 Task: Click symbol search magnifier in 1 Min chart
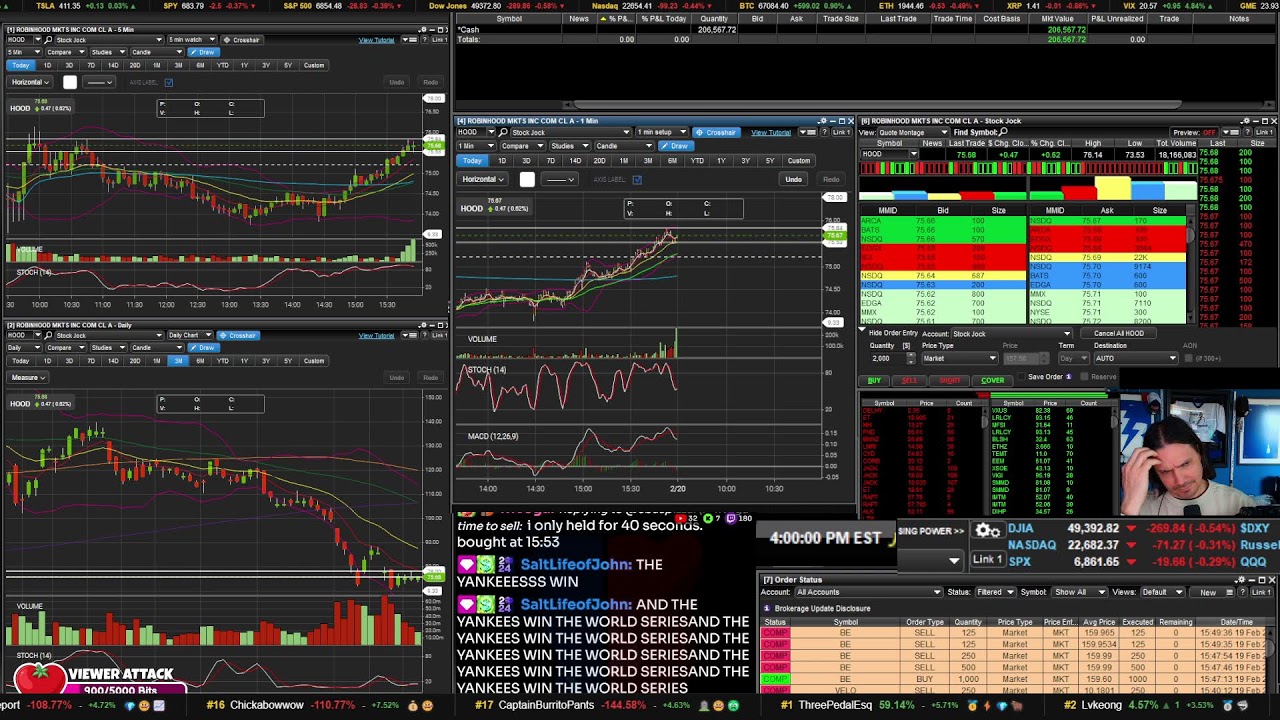point(502,132)
